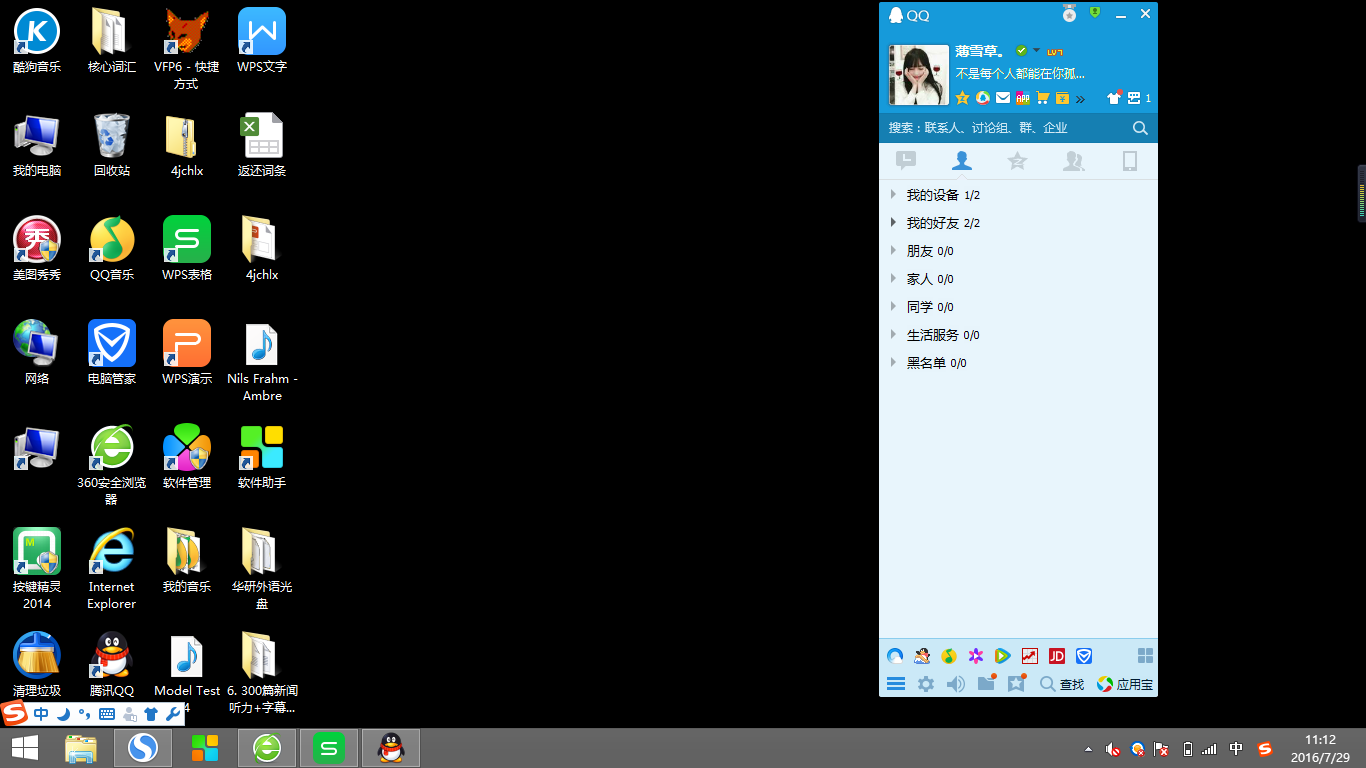Click the sound speaker icon in QQ
Viewport: 1366px width, 768px height.
956,684
